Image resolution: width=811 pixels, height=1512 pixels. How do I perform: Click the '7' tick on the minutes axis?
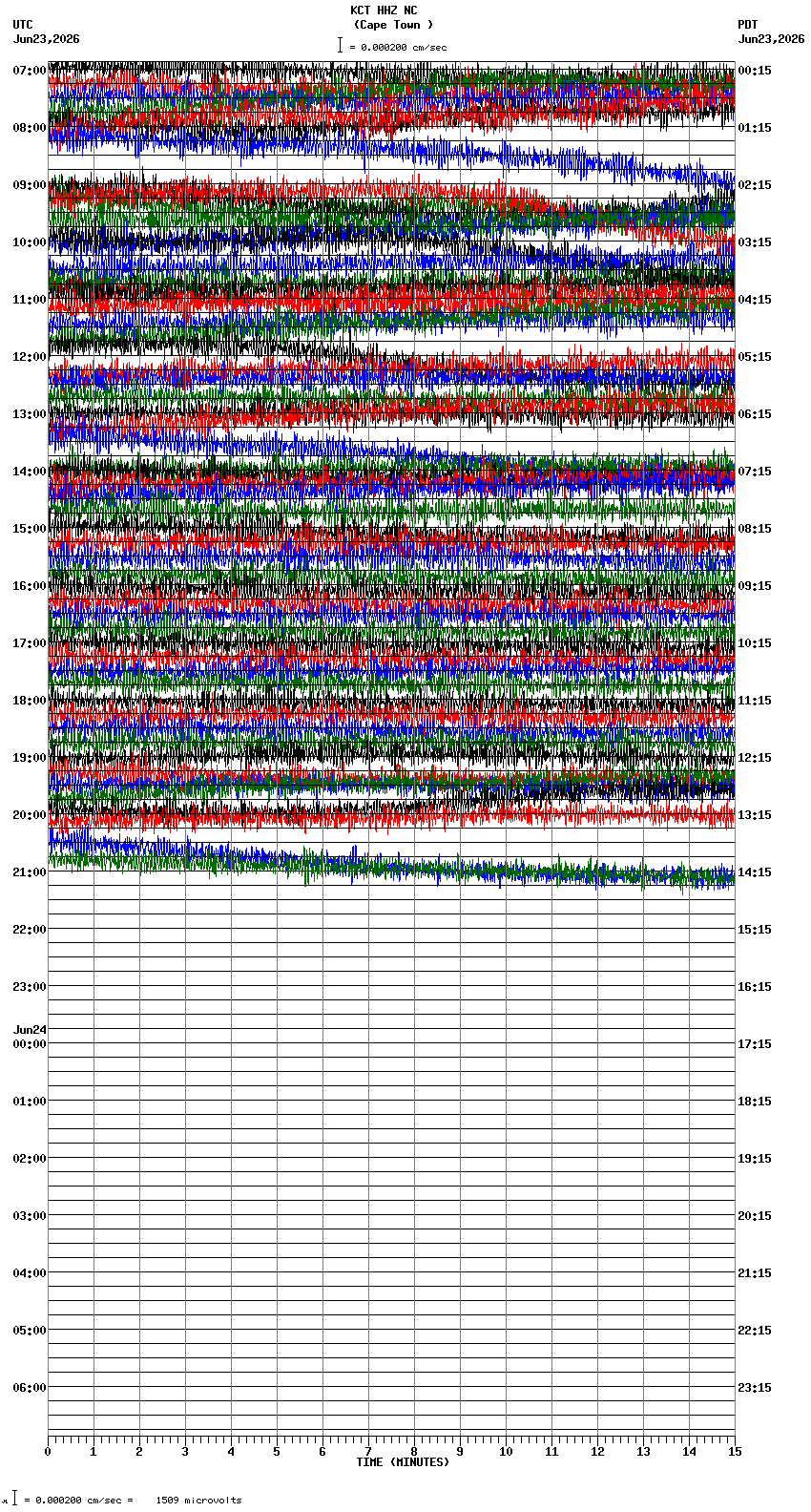[x=368, y=1452]
